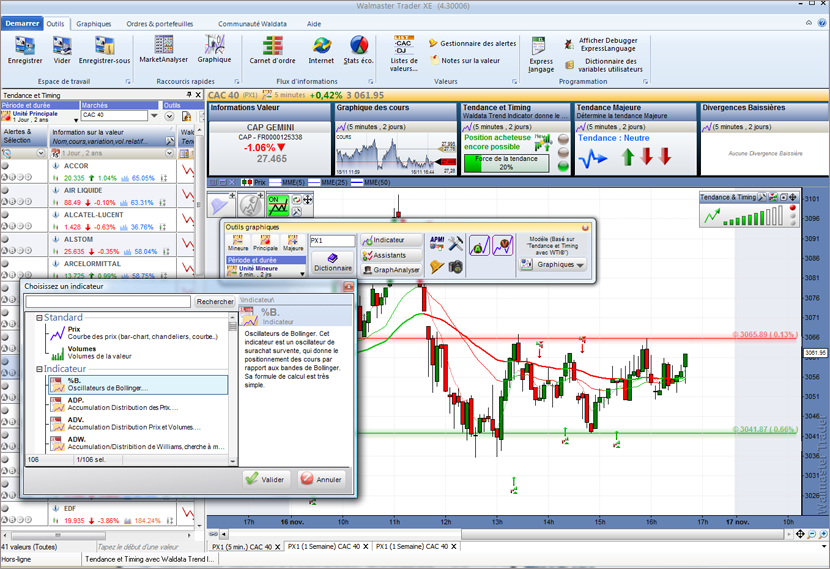Click the Rechercher button

pos(215,302)
